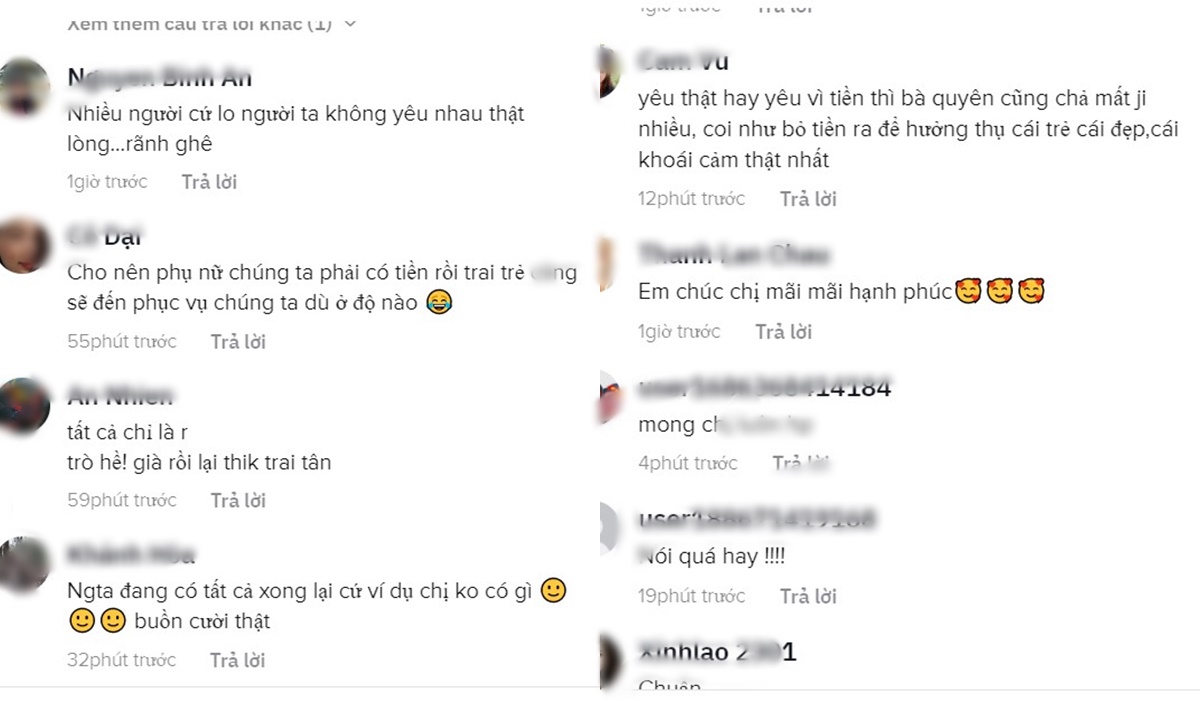The image size is (1200, 701).
Task: Open the avatar beside the 'buồn cười thật' comment
Action: (22, 564)
